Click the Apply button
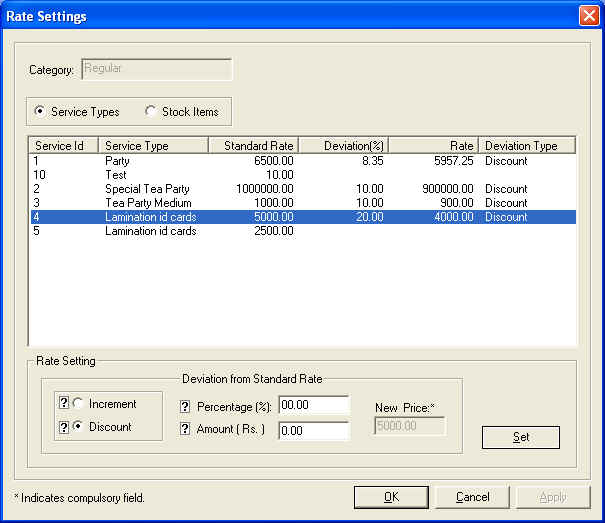The height and width of the screenshot is (523, 605). pyautogui.click(x=553, y=497)
